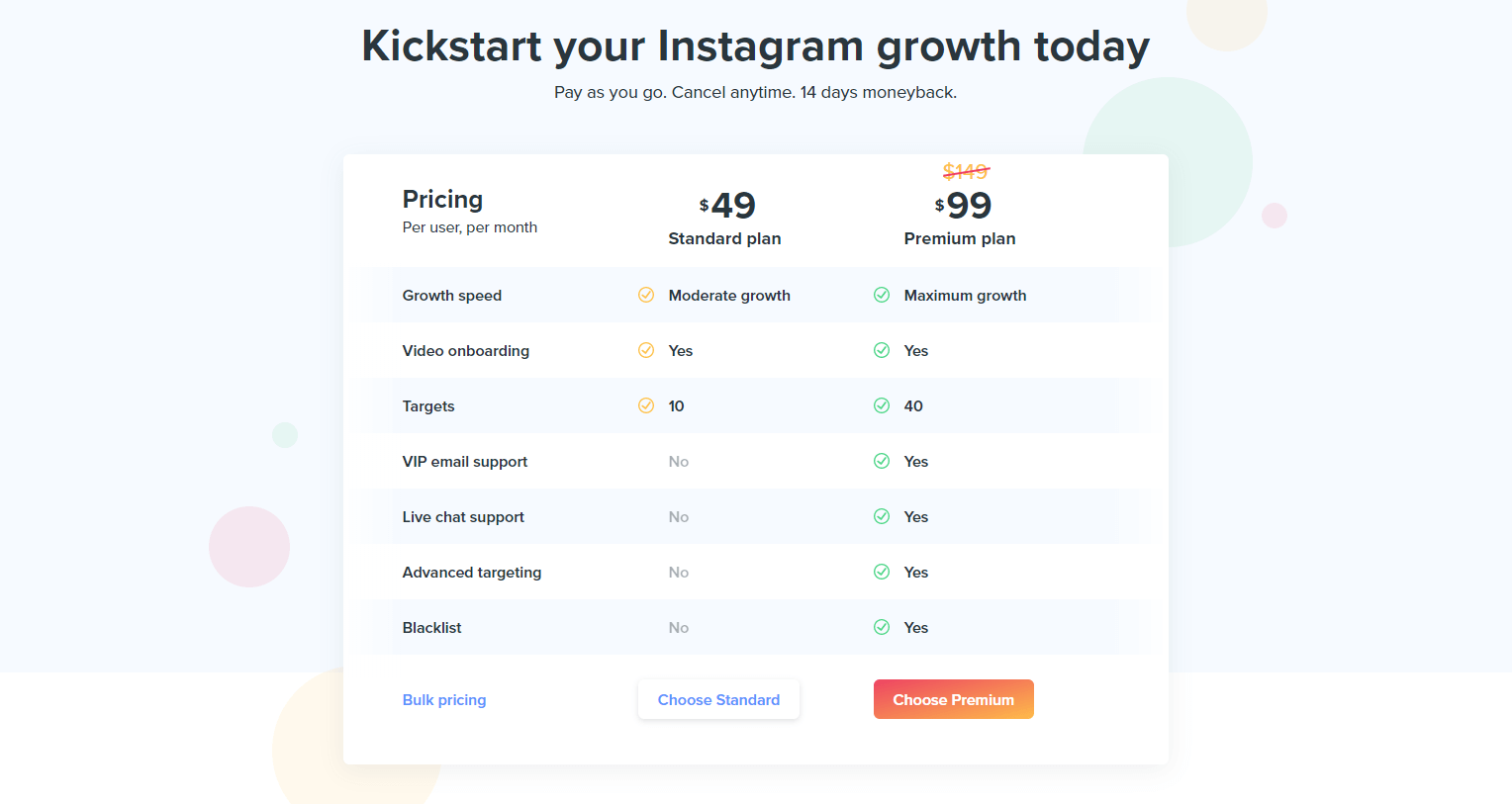The width and height of the screenshot is (1512, 804).
Task: Click green check icon for Premium Blacklist
Action: 882,627
